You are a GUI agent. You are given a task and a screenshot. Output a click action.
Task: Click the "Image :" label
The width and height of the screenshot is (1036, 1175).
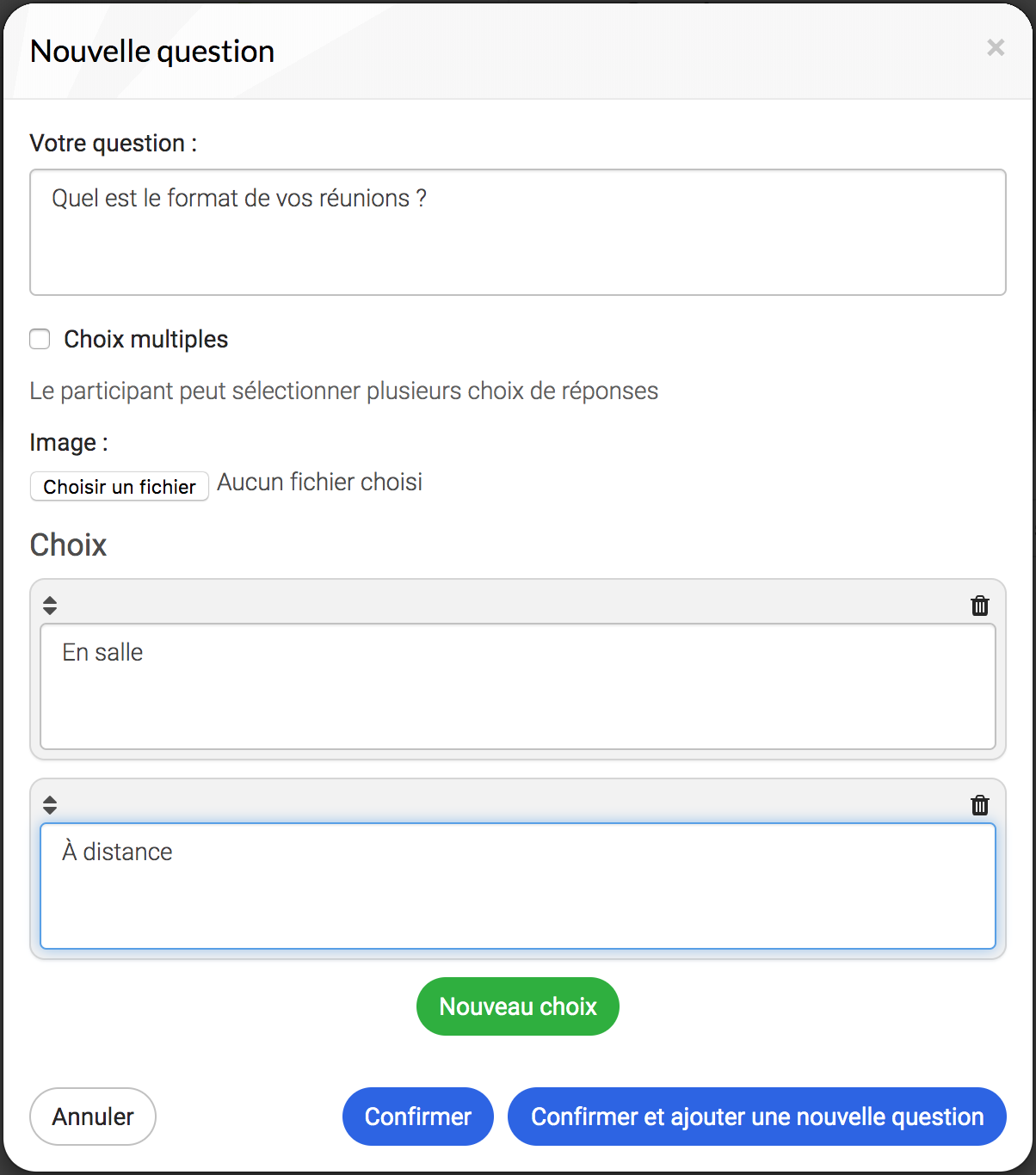(69, 442)
